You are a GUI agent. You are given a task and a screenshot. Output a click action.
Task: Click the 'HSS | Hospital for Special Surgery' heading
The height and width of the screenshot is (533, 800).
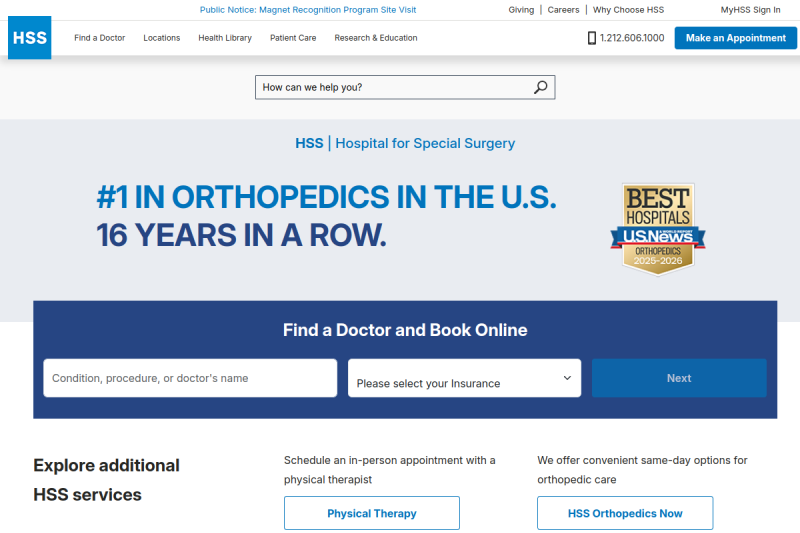405,143
